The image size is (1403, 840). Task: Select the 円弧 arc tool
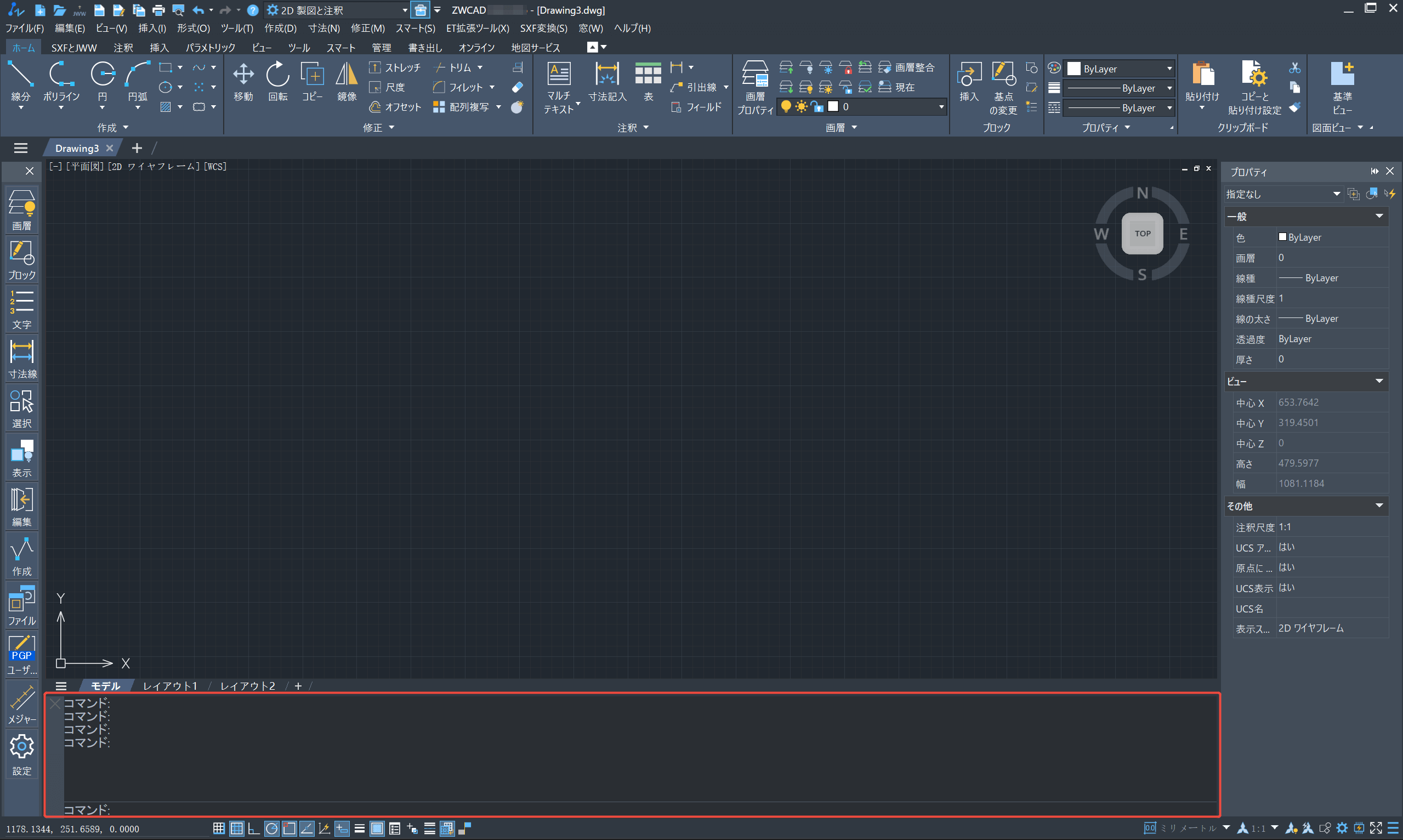(138, 82)
